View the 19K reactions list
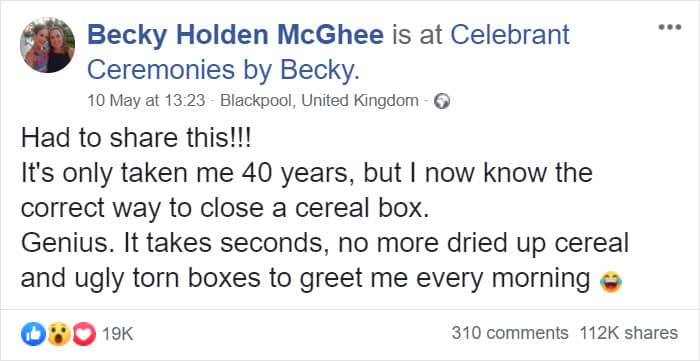 pyautogui.click(x=118, y=334)
